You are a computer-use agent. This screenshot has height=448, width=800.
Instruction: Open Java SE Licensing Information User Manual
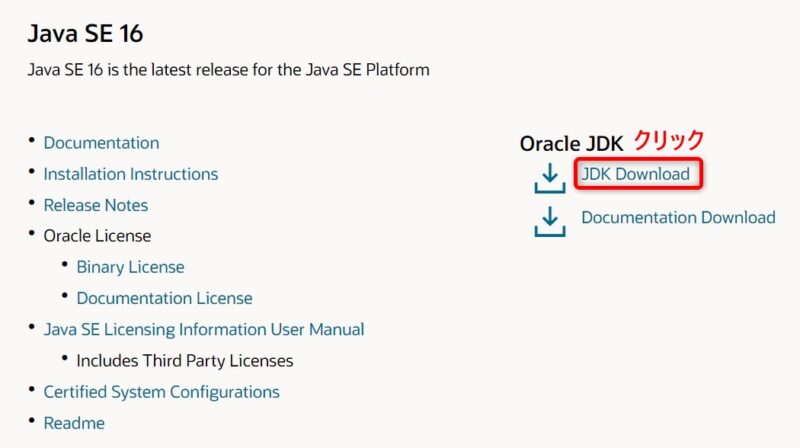(204, 330)
